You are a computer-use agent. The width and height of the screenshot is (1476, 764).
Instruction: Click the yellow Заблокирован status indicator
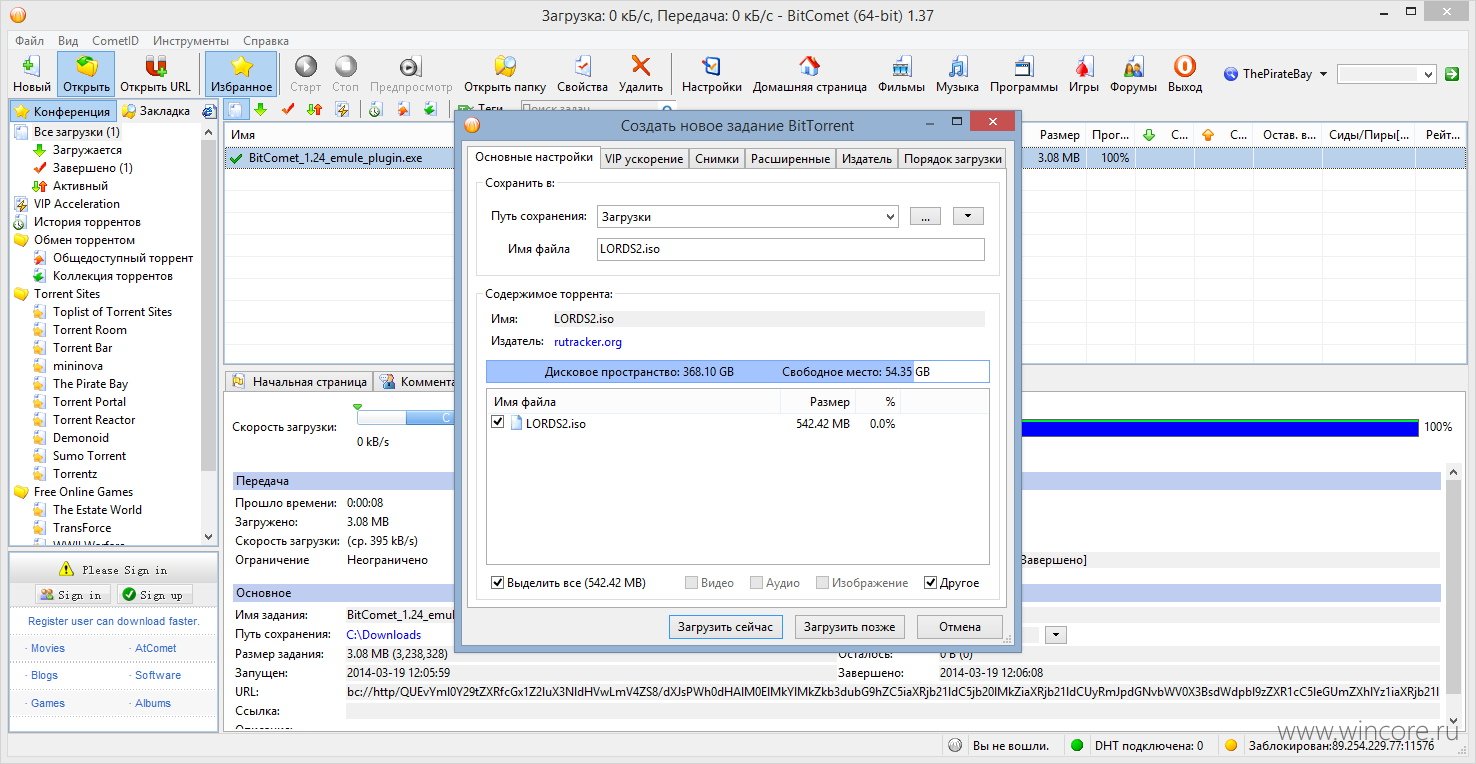coord(1231,745)
